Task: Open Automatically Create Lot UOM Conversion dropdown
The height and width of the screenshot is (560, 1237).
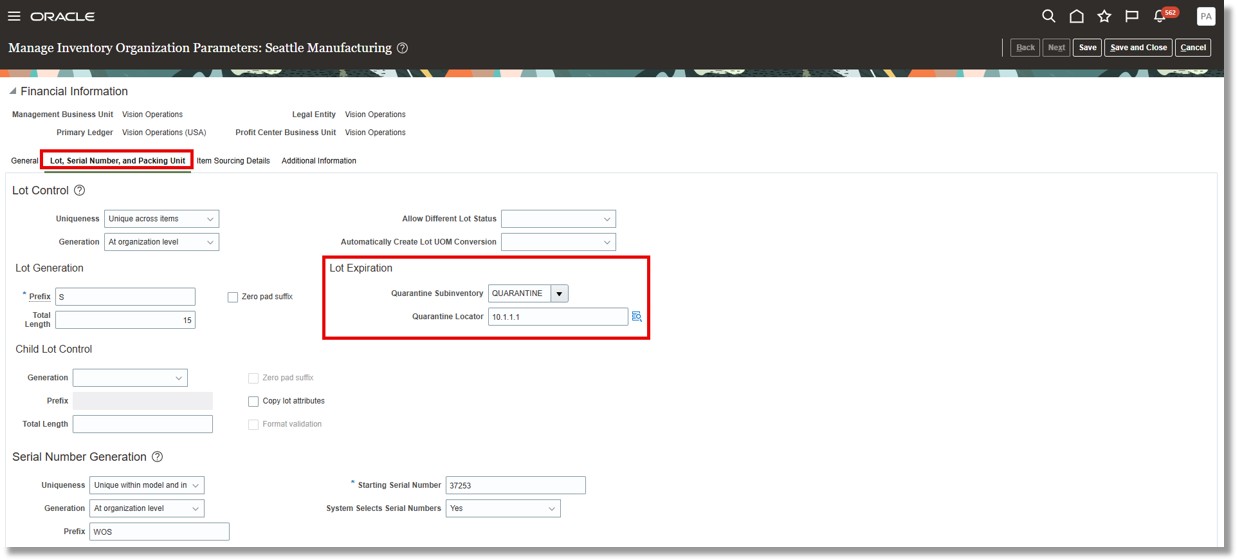Action: tap(558, 242)
